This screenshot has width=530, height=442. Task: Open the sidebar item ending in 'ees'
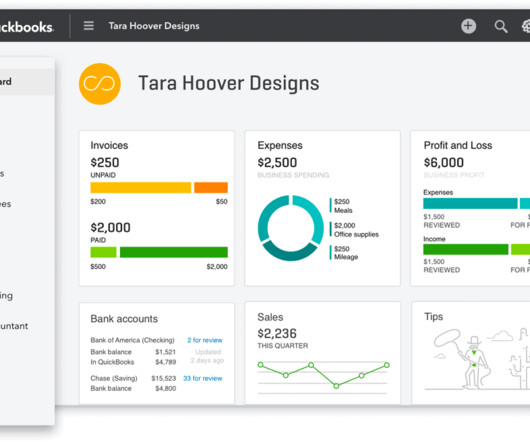6,204
